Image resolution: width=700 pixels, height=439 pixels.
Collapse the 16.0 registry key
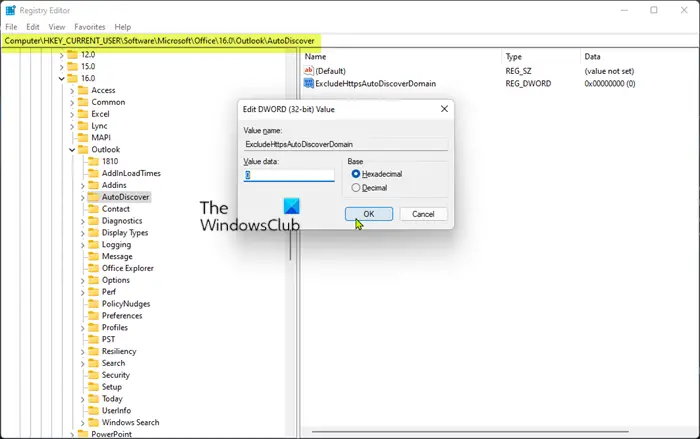(x=62, y=79)
